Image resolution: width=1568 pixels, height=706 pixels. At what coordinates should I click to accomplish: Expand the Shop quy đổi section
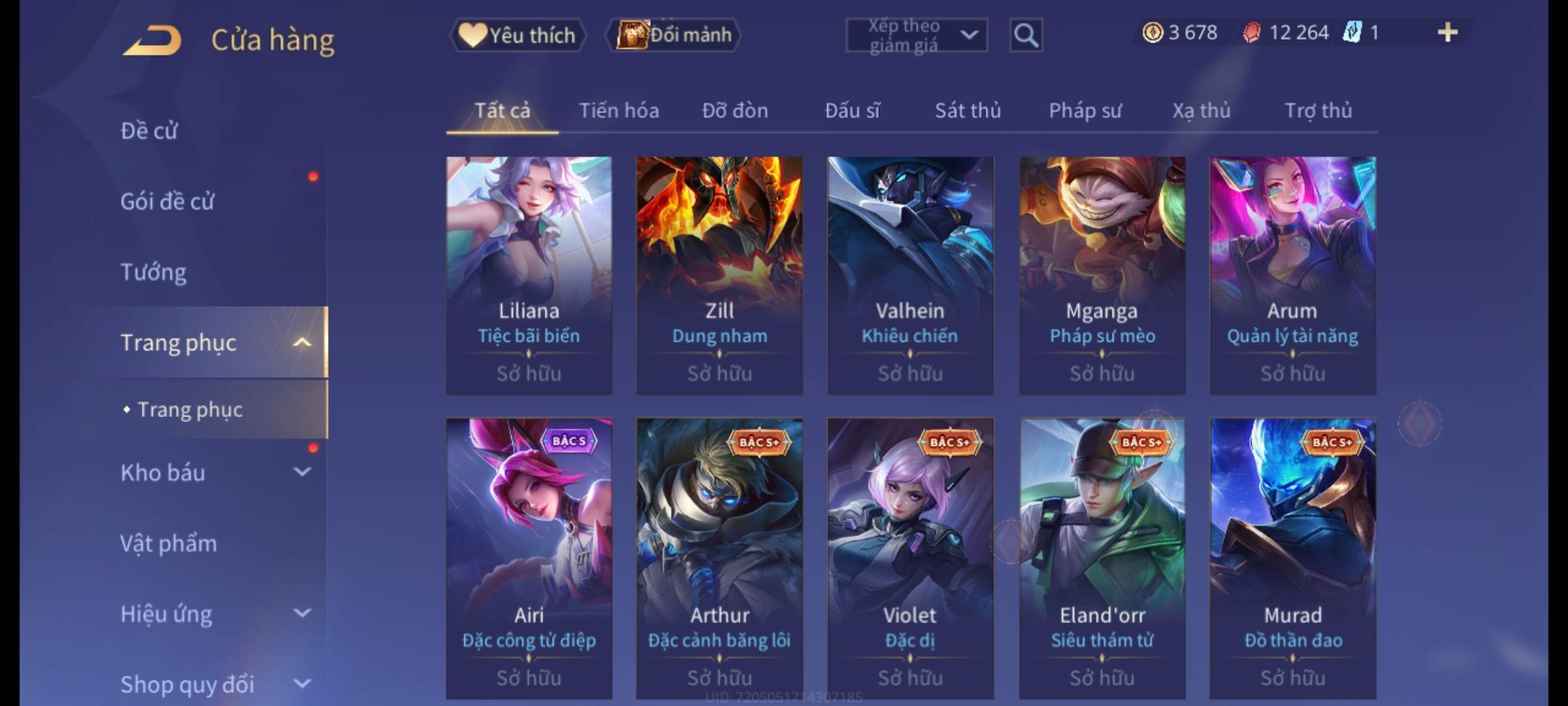pos(302,683)
